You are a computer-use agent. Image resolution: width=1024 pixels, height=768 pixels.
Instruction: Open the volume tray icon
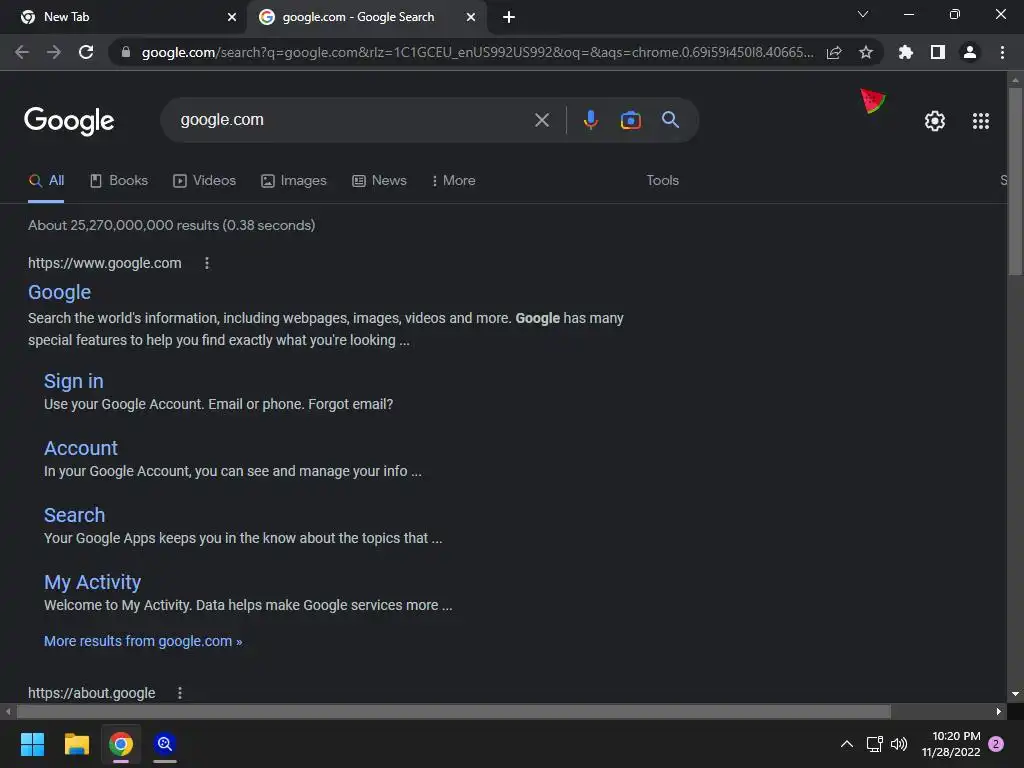coord(899,744)
